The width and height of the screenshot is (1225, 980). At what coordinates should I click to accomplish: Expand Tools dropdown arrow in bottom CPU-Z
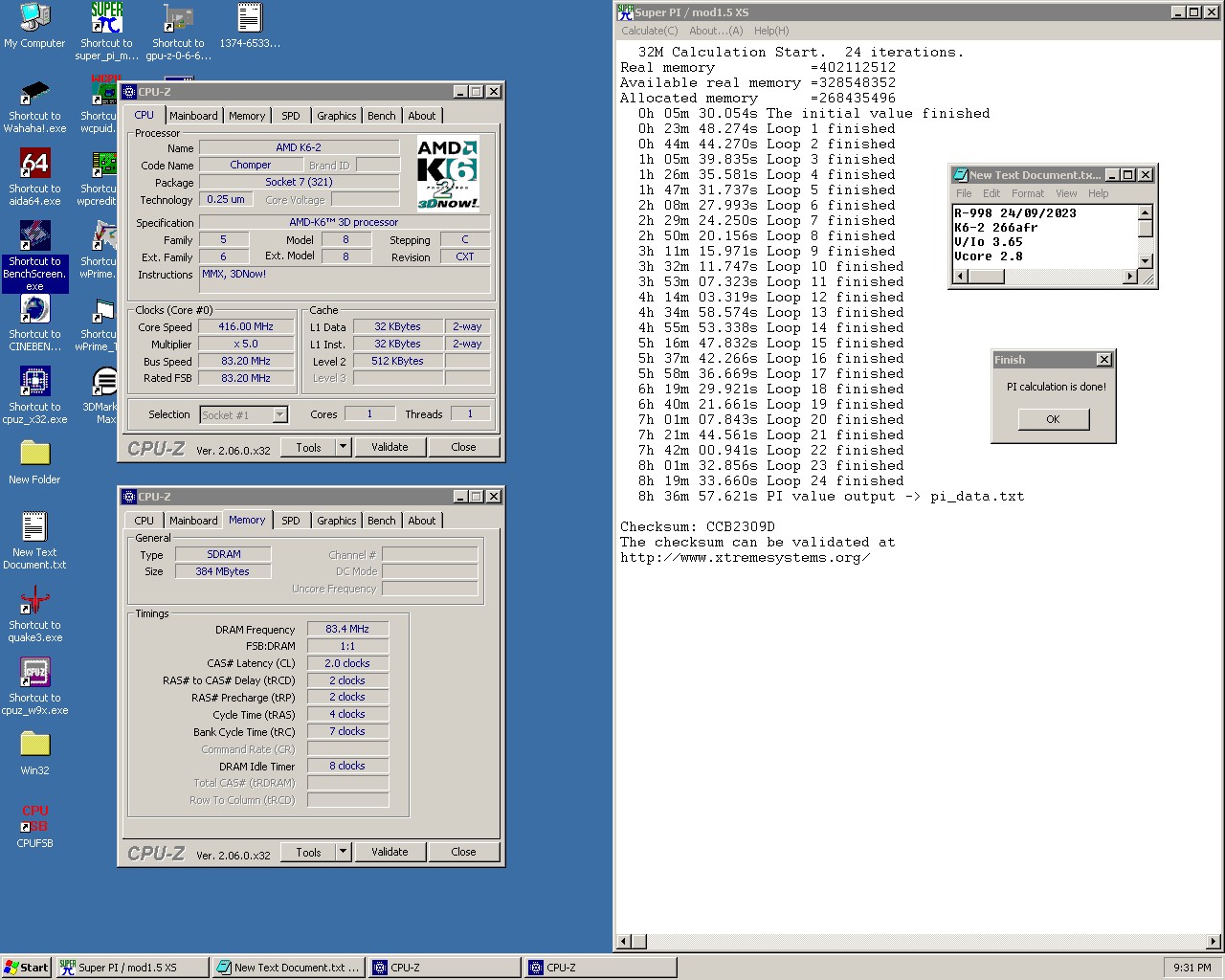click(344, 852)
